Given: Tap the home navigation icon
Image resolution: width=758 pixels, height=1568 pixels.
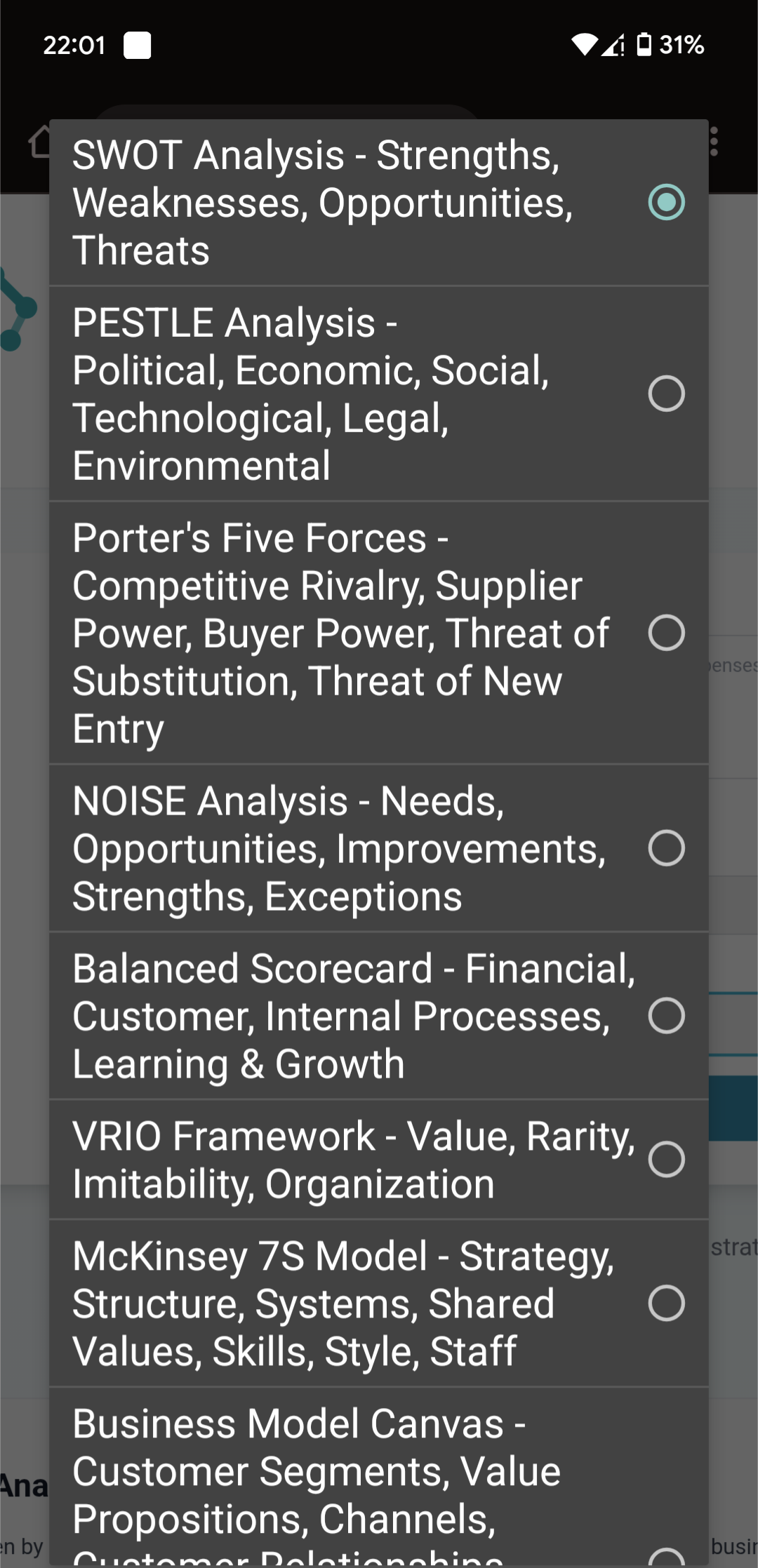Looking at the screenshot, I should click(x=38, y=140).
